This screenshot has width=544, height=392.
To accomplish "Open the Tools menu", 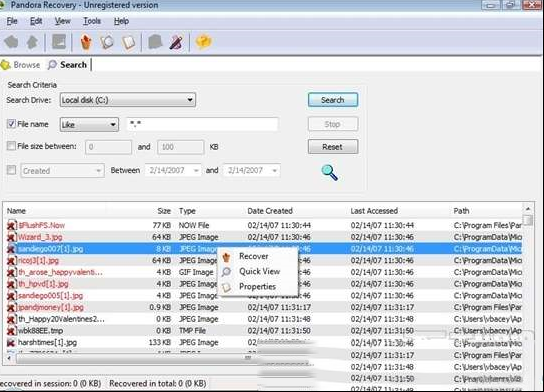I will coord(92,21).
